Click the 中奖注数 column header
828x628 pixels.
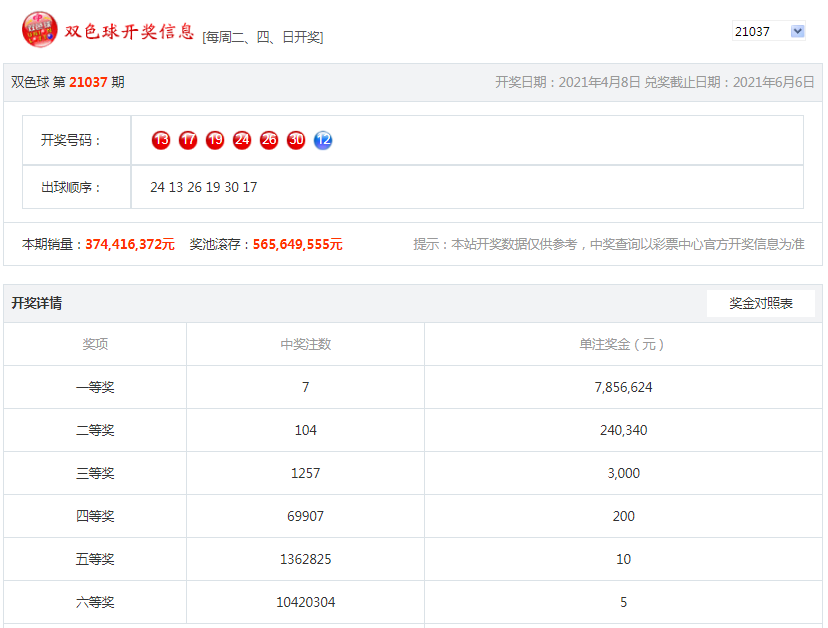[x=306, y=344]
